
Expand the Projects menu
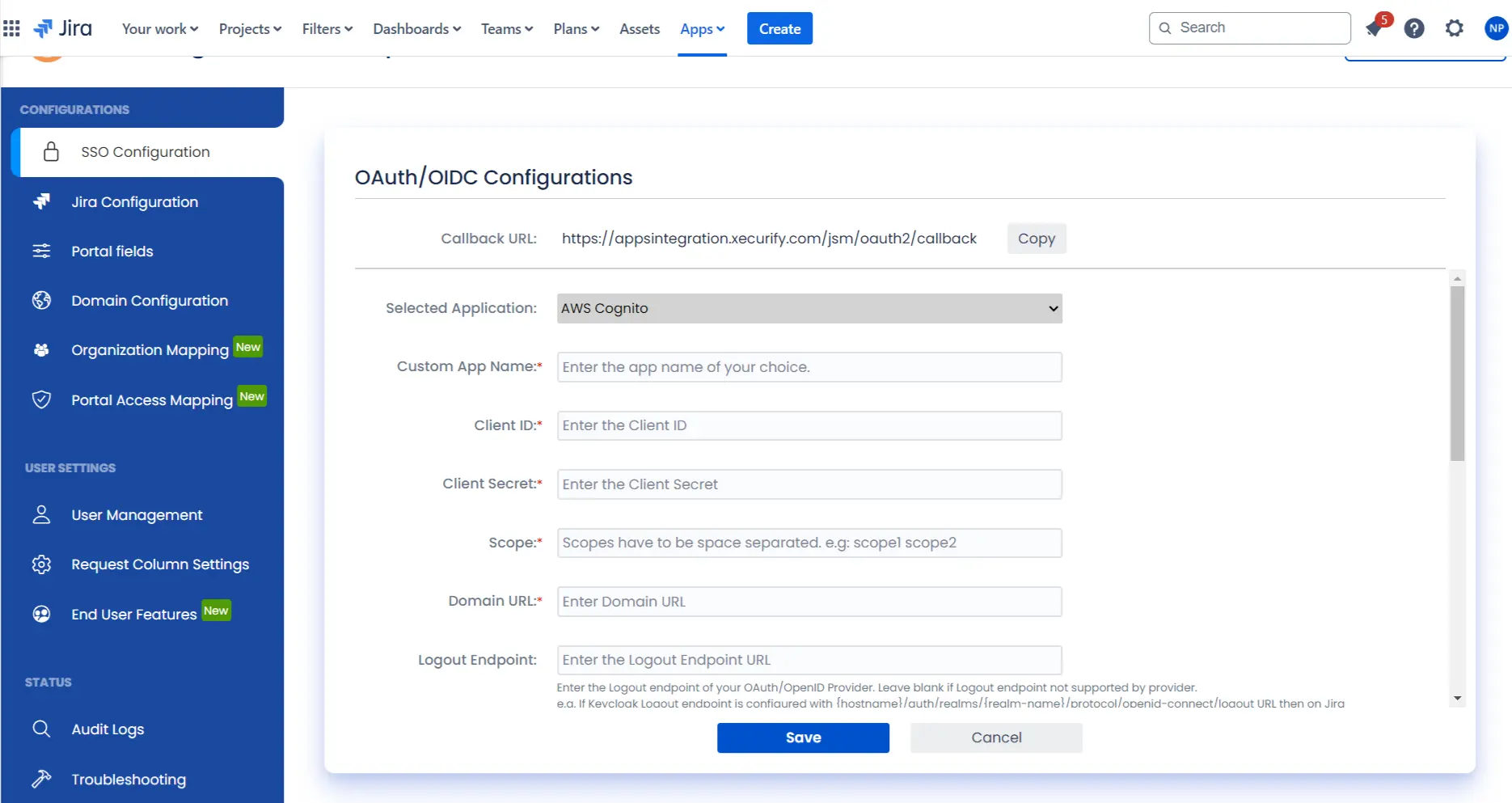coord(250,29)
